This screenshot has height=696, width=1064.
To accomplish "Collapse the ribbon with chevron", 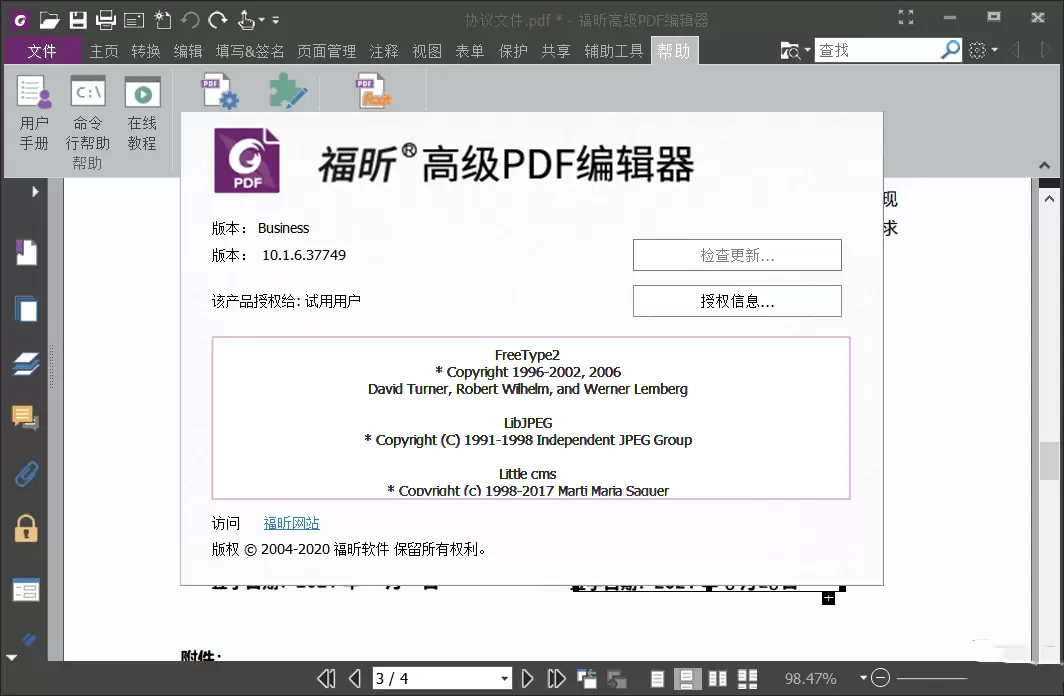I will (1044, 165).
